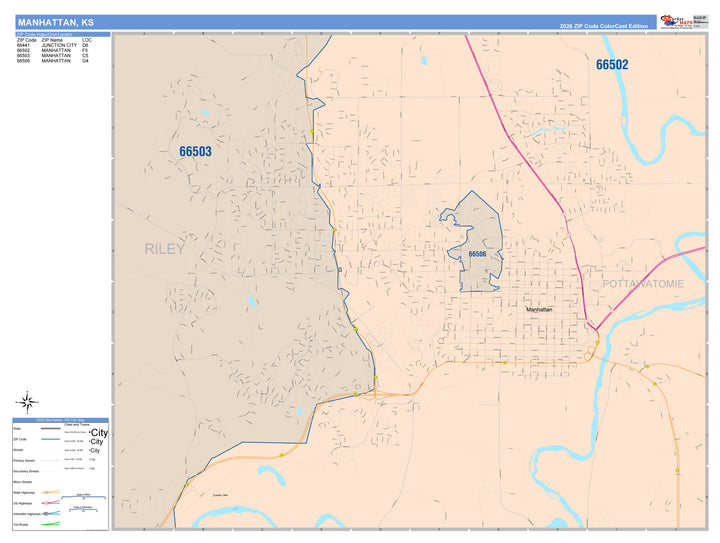Image resolution: width=720 pixels, height=543 pixels.
Task: Click the kilometers scale bar in legend
Action: tap(83, 509)
